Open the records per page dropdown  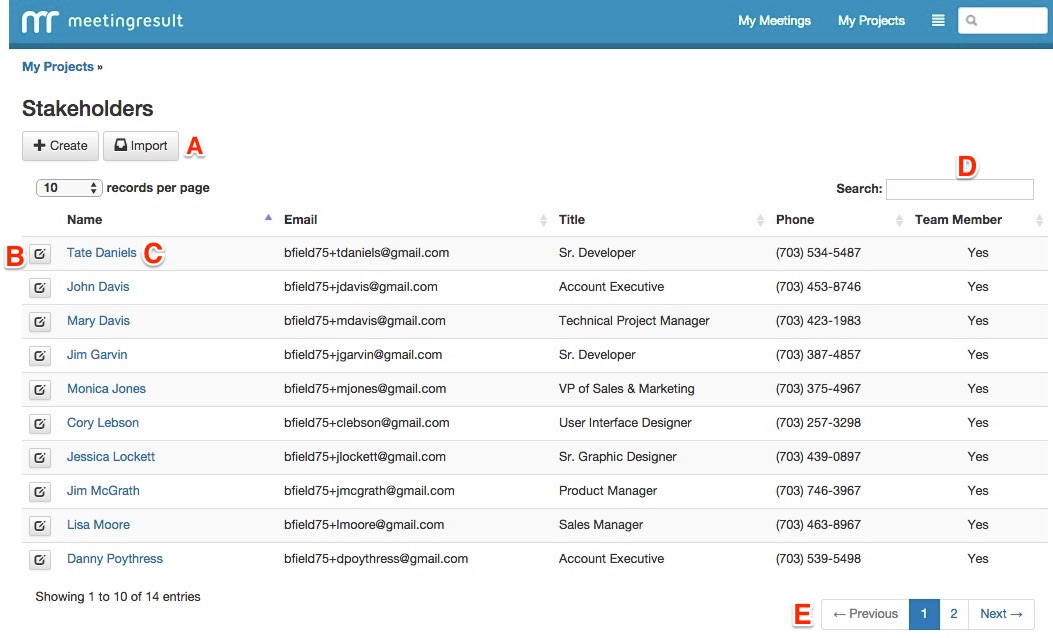(70, 188)
